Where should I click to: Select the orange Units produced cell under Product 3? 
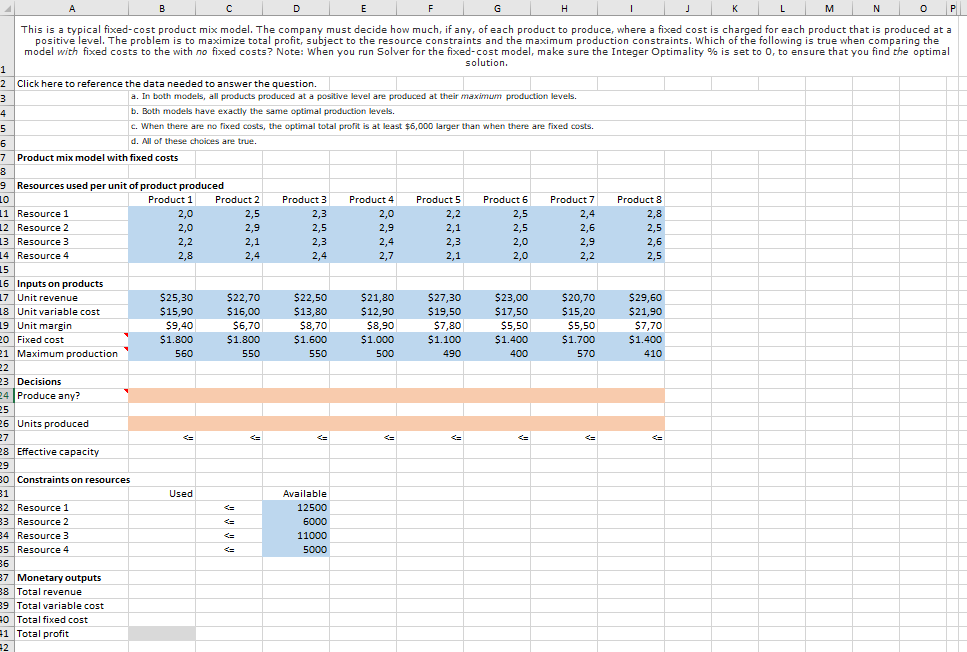(x=294, y=423)
